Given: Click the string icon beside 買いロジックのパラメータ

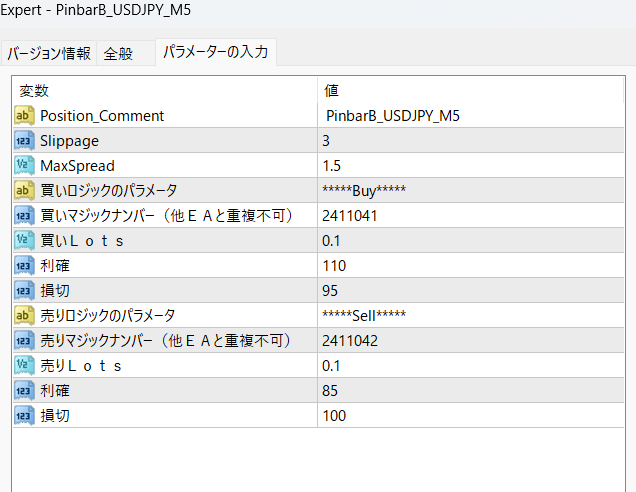Looking at the screenshot, I should pos(25,190).
